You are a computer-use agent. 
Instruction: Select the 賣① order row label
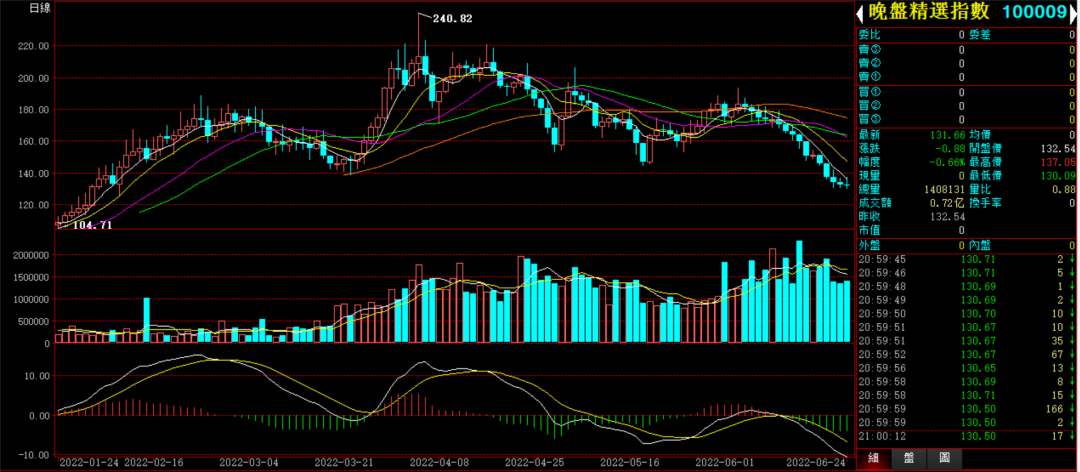click(x=869, y=77)
